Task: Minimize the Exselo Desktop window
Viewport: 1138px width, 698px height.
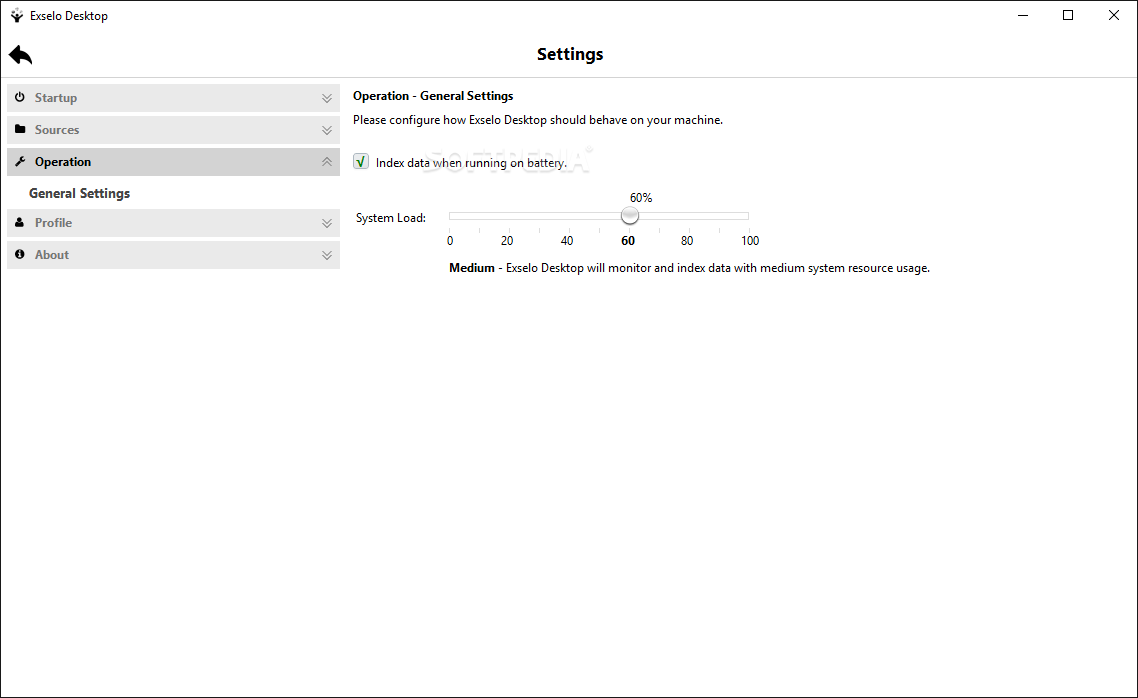Action: click(x=1023, y=15)
